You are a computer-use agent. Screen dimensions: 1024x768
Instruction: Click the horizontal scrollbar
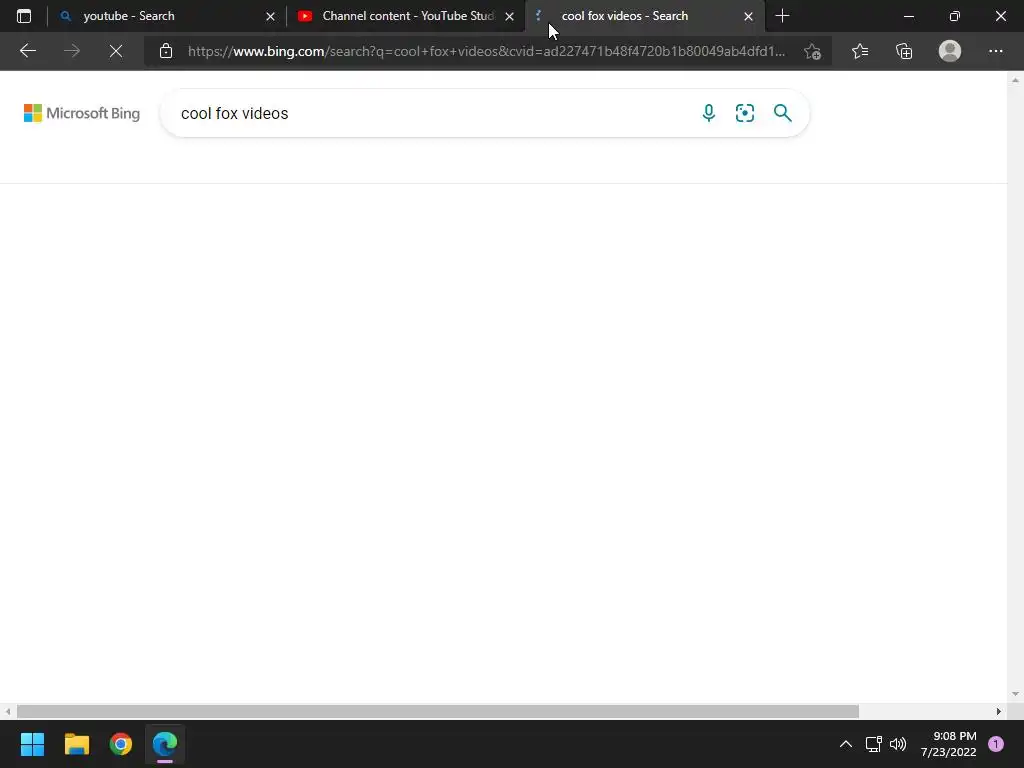click(438, 711)
